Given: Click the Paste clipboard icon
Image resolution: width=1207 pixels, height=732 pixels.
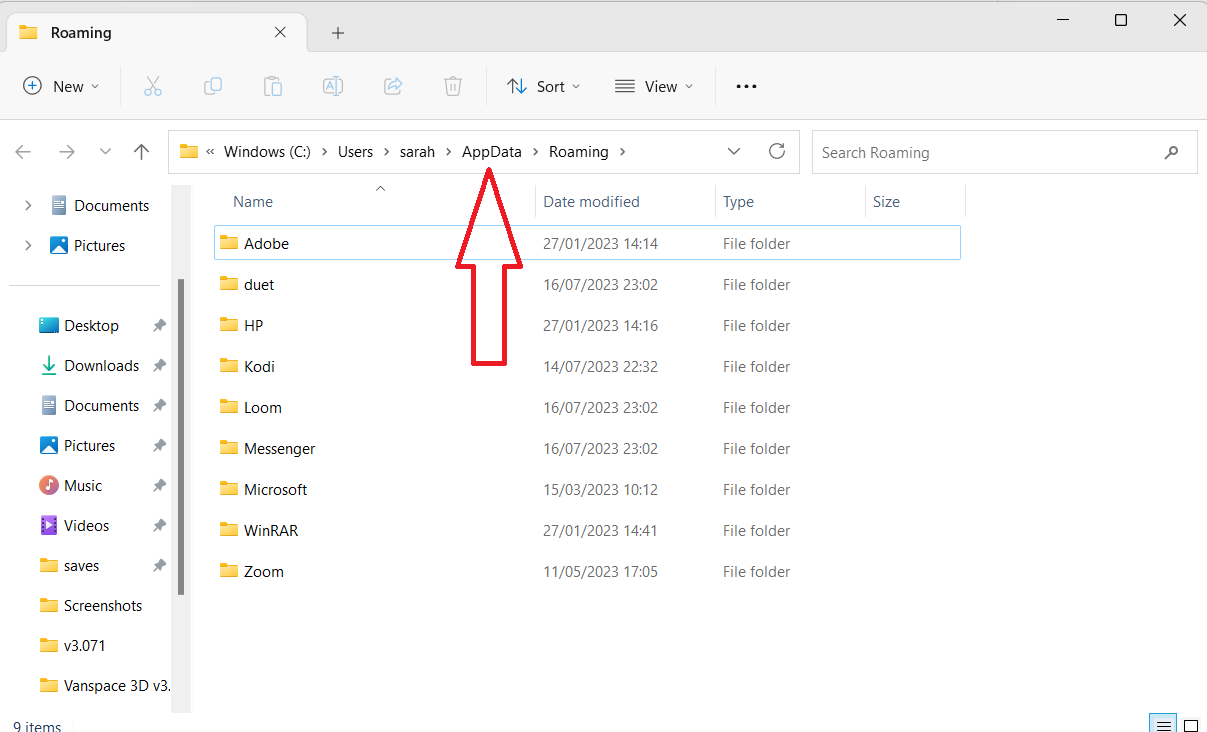Looking at the screenshot, I should (x=273, y=87).
